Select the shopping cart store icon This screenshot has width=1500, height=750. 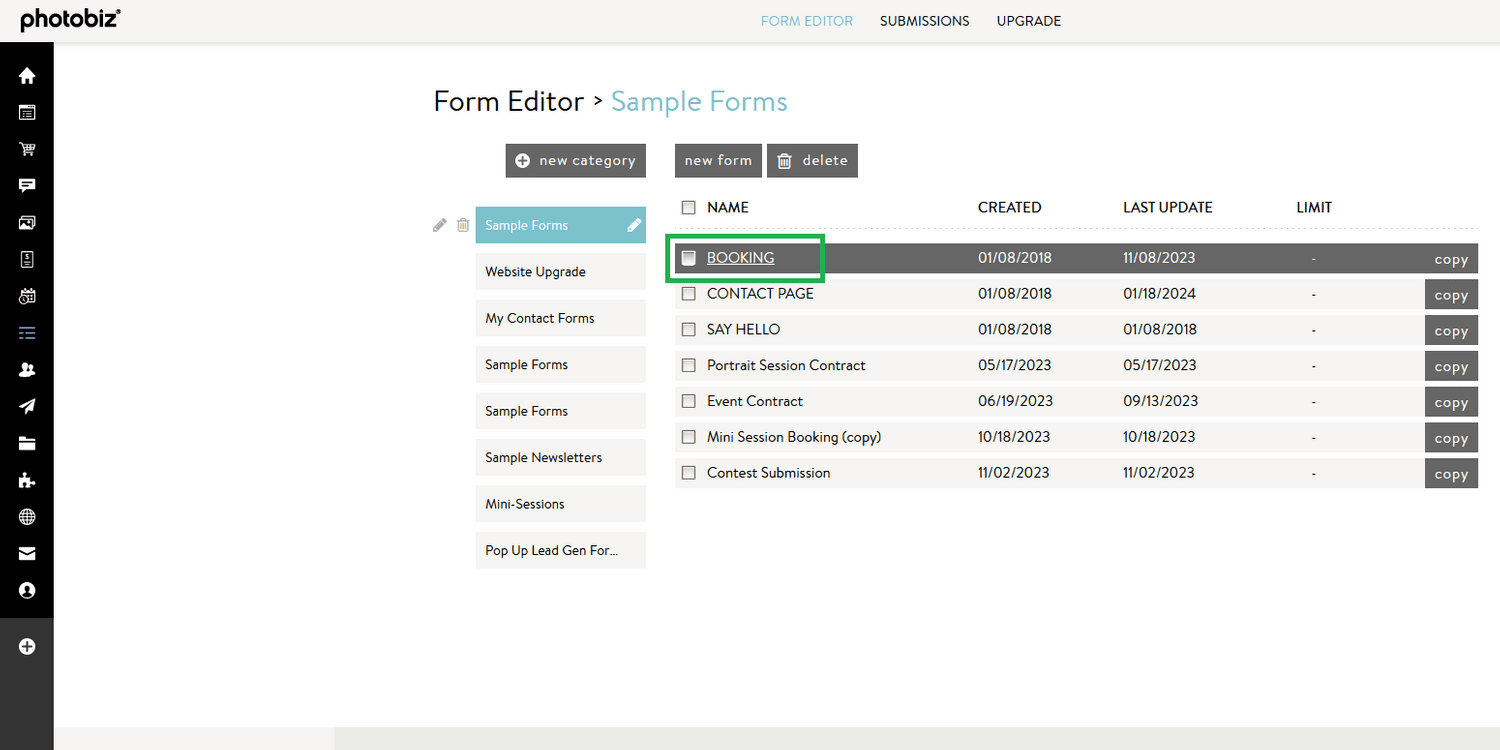tap(27, 148)
